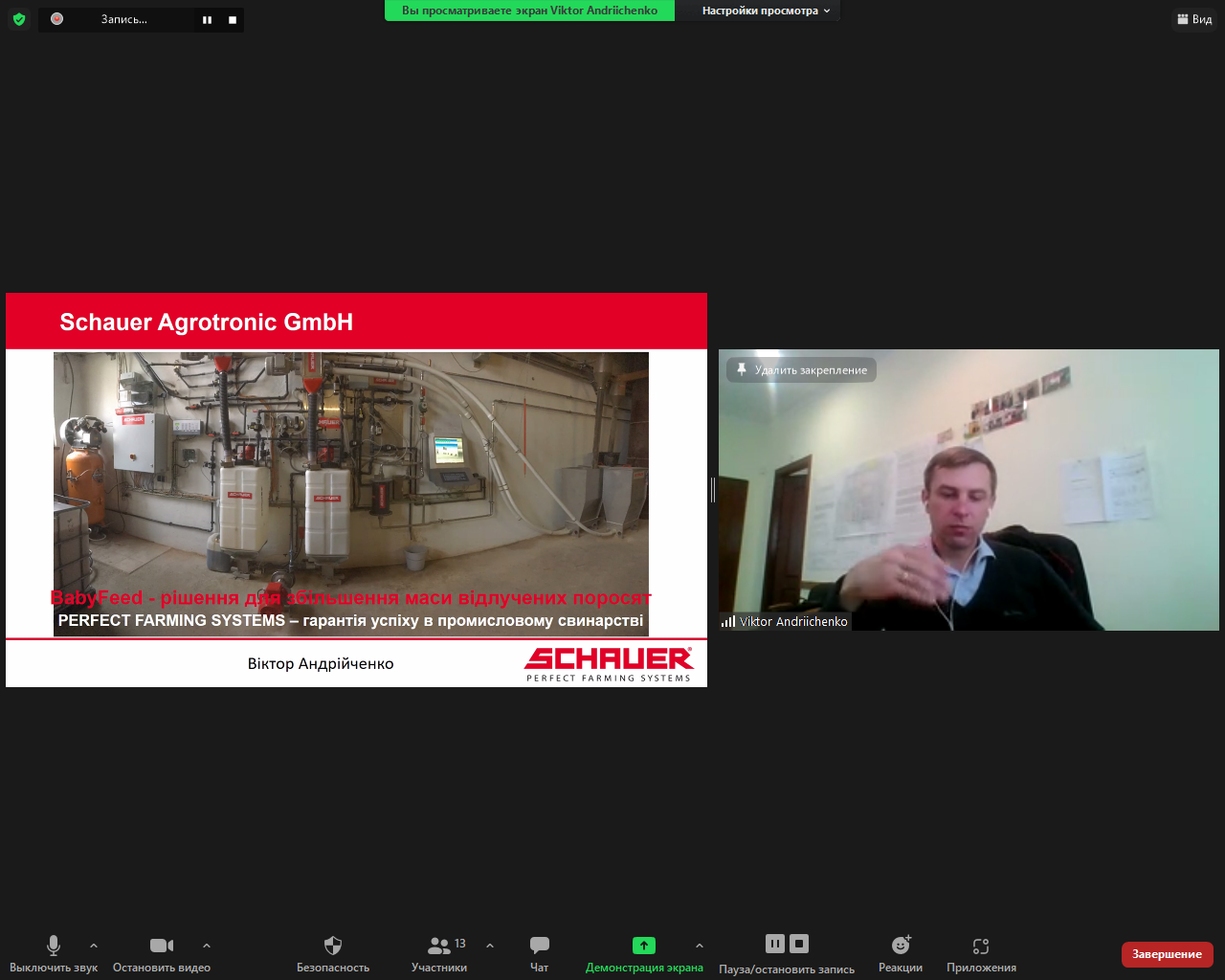1225x980 pixels.
Task: Pause recording using bottom toolbar pause icon
Action: pyautogui.click(x=775, y=944)
